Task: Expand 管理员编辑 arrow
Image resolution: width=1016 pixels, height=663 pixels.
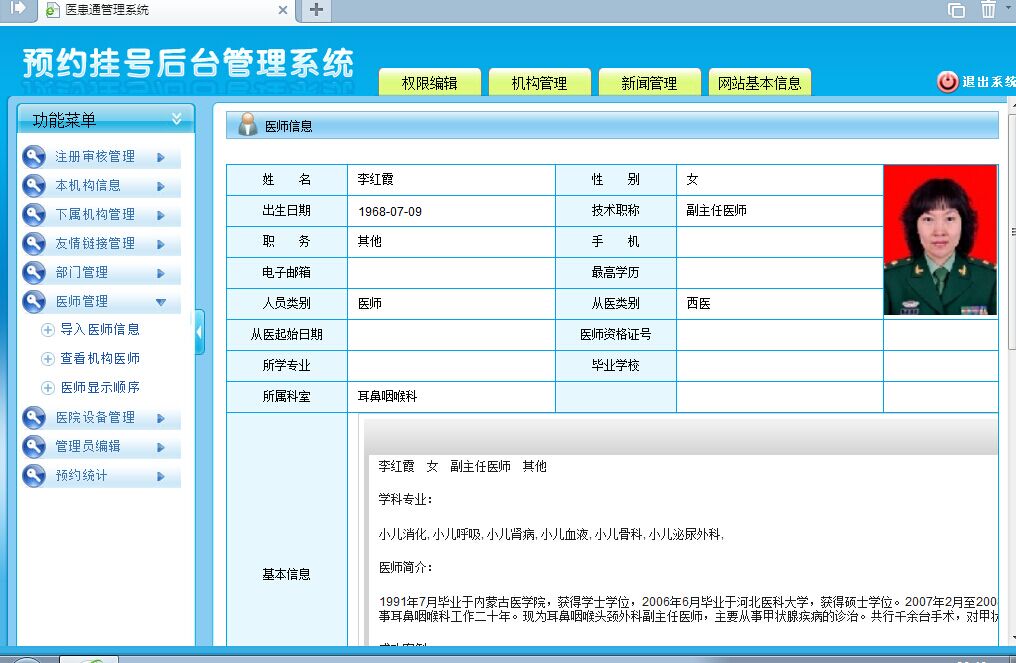Action: [x=161, y=447]
